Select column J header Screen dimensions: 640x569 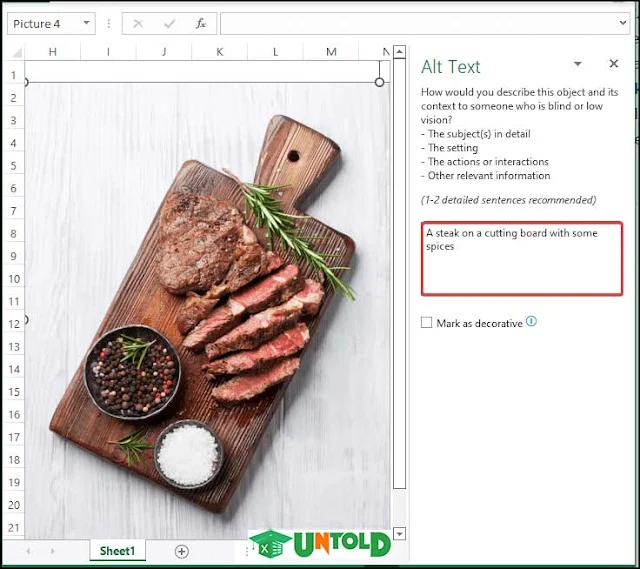click(x=164, y=52)
